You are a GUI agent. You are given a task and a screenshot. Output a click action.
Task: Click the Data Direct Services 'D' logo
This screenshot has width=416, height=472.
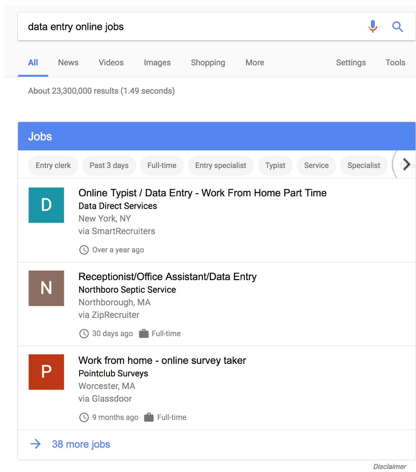click(46, 205)
